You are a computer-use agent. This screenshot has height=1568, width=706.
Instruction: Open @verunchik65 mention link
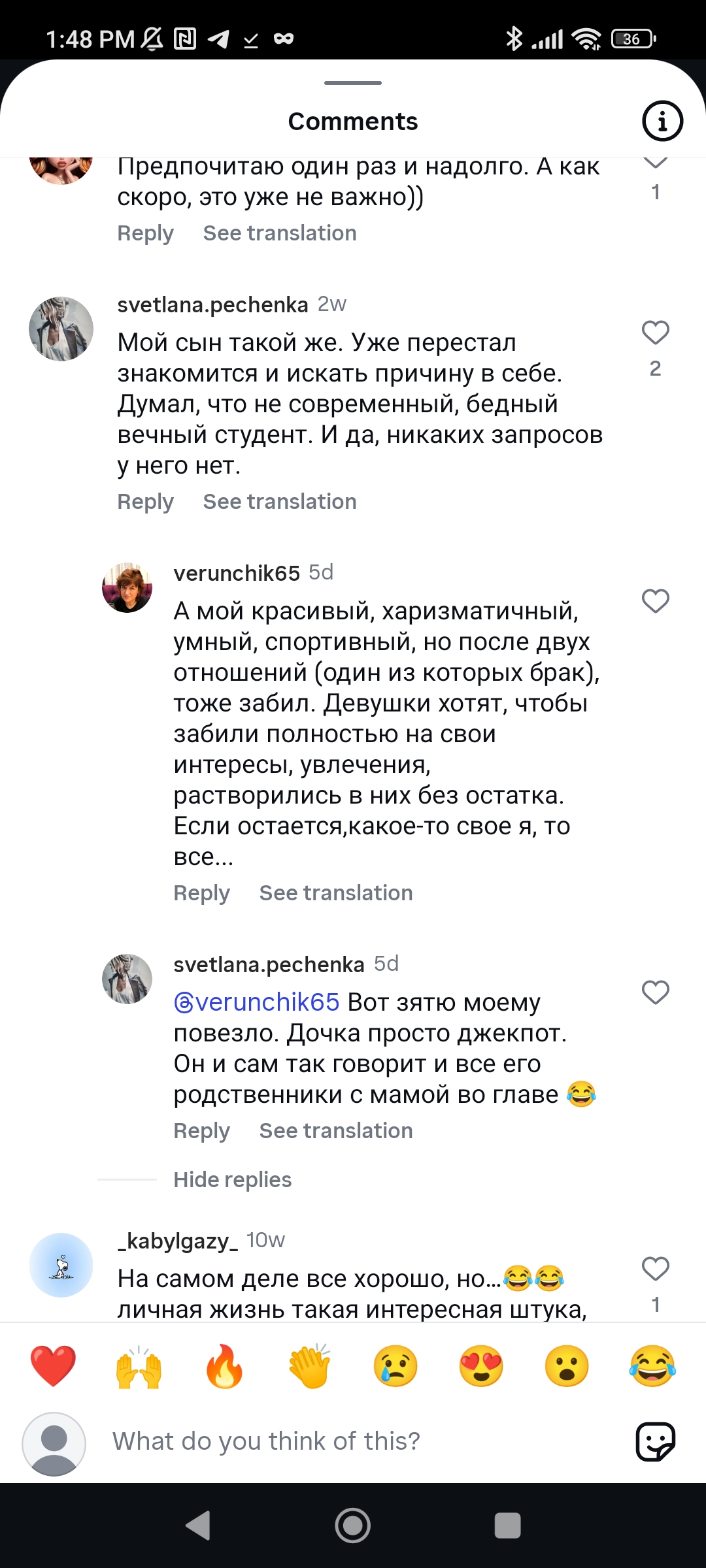pyautogui.click(x=257, y=1002)
